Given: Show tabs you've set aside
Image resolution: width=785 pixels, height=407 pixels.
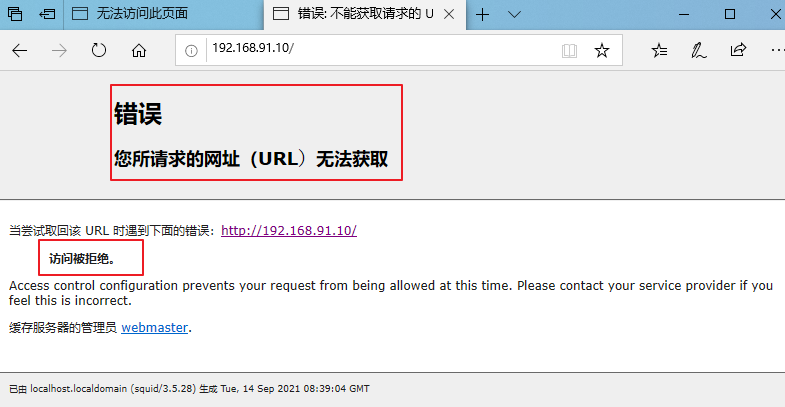Looking at the screenshot, I should pos(15,14).
